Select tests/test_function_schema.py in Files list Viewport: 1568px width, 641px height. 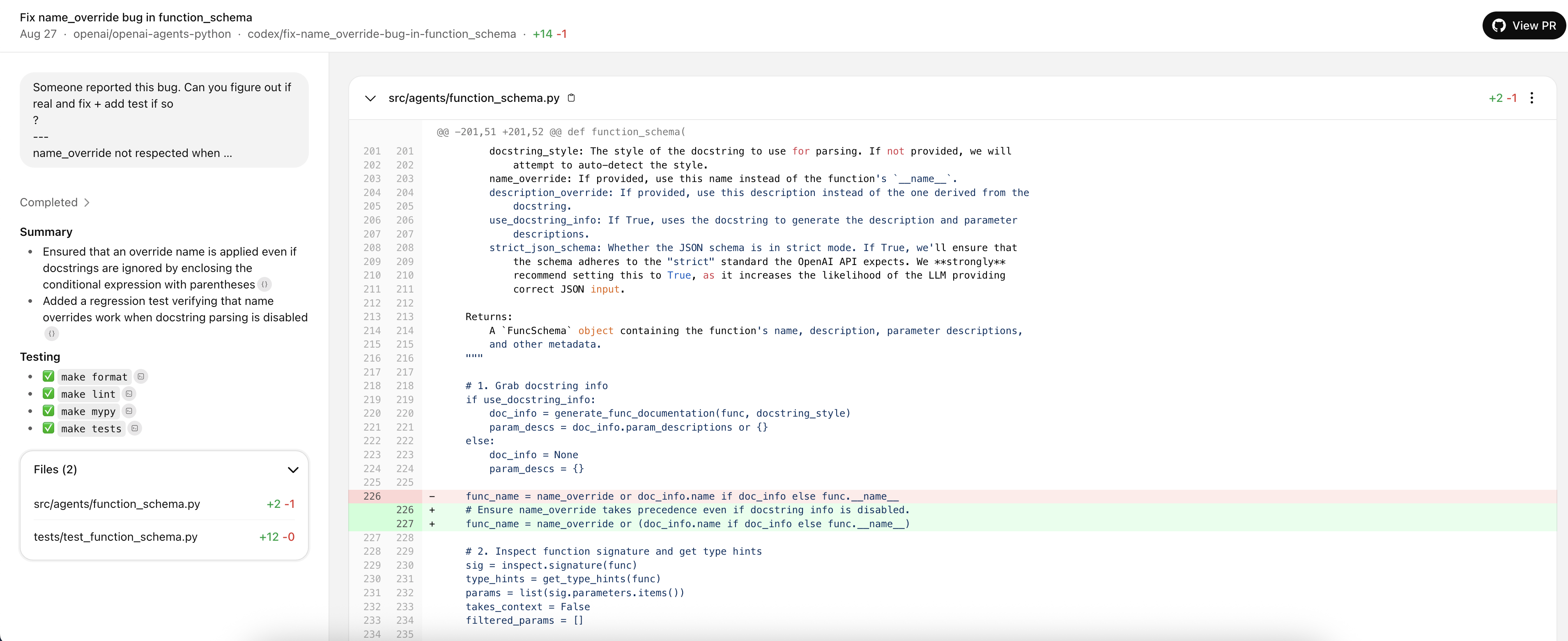point(116,537)
